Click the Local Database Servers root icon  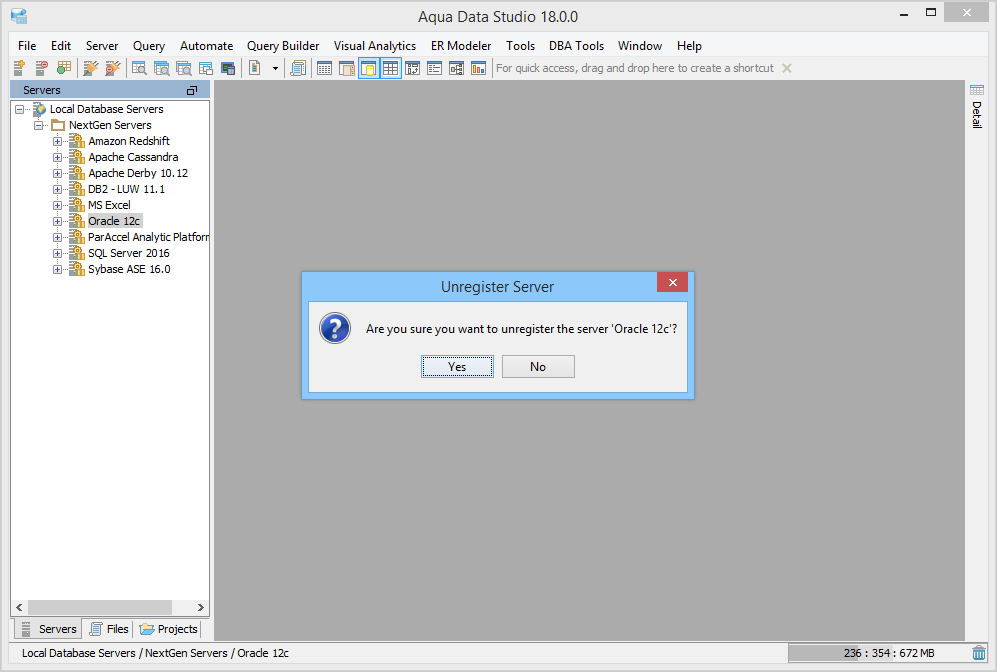tap(39, 109)
